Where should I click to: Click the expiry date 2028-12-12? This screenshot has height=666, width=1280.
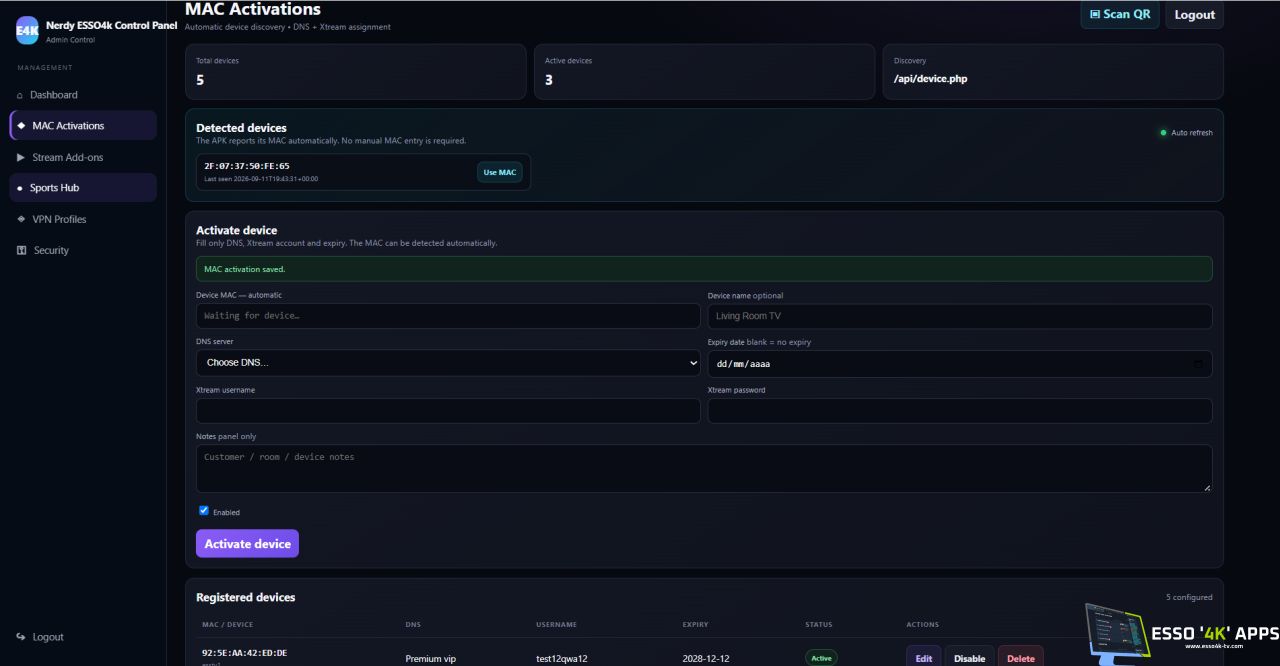[708, 659]
